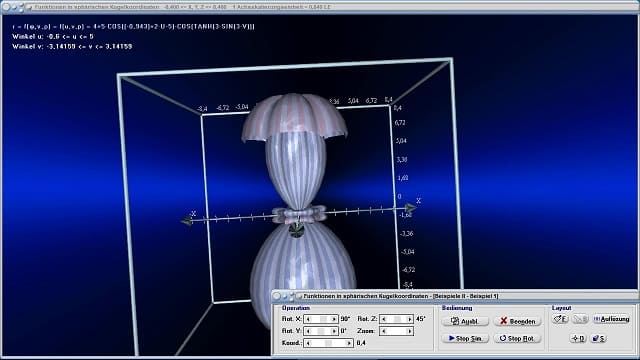Increase Koord. with right arrow
Viewport: 640px width, 360px height.
pyautogui.click(x=349, y=343)
